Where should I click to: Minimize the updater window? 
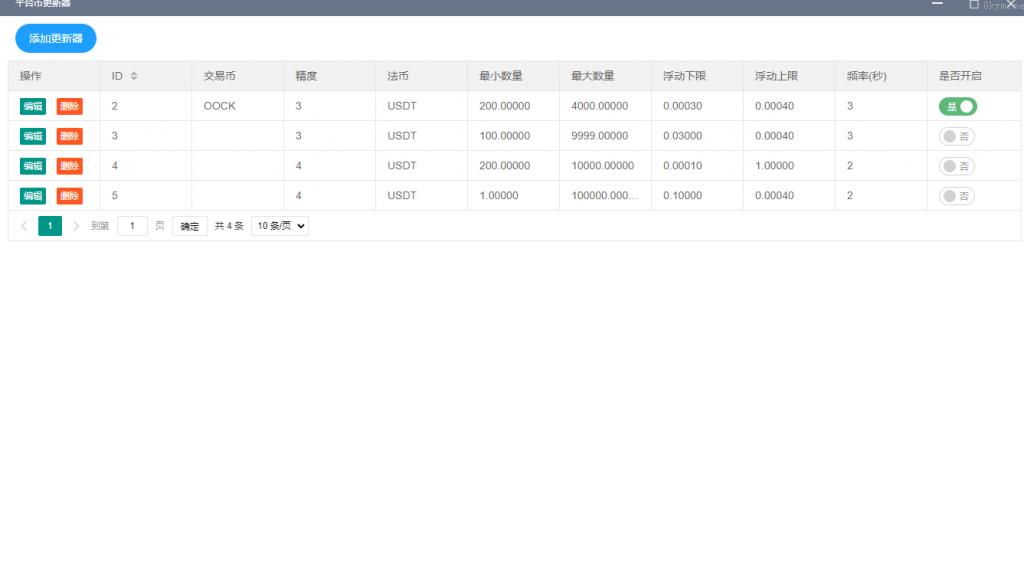click(x=937, y=4)
